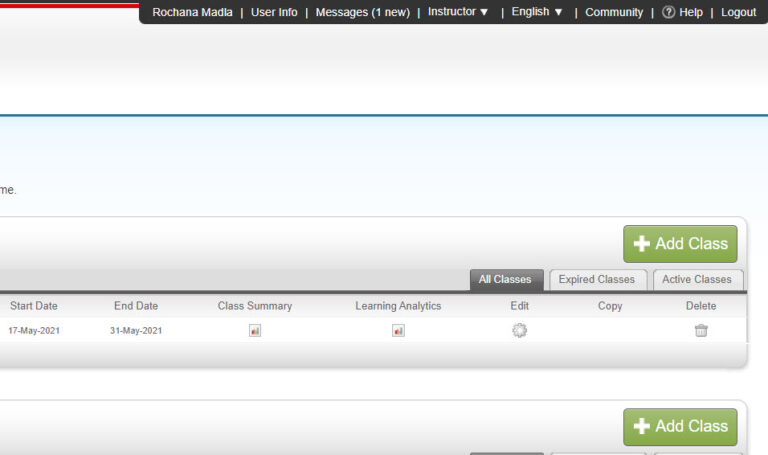The width and height of the screenshot is (768, 455).
Task: Click the Rochana Madla user name
Action: [192, 12]
